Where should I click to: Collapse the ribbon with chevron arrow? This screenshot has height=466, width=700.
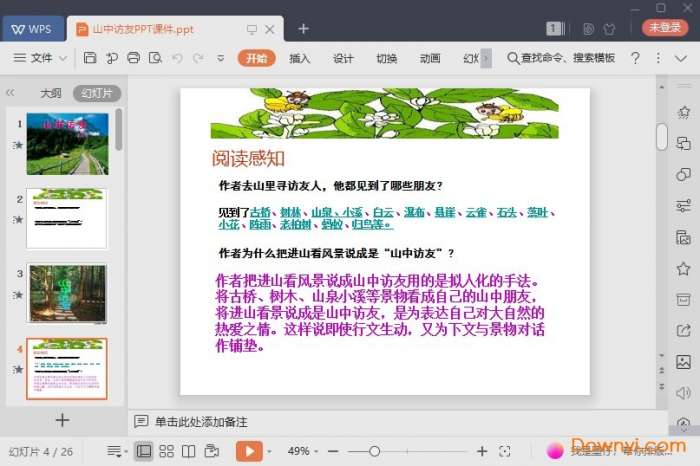[681, 58]
